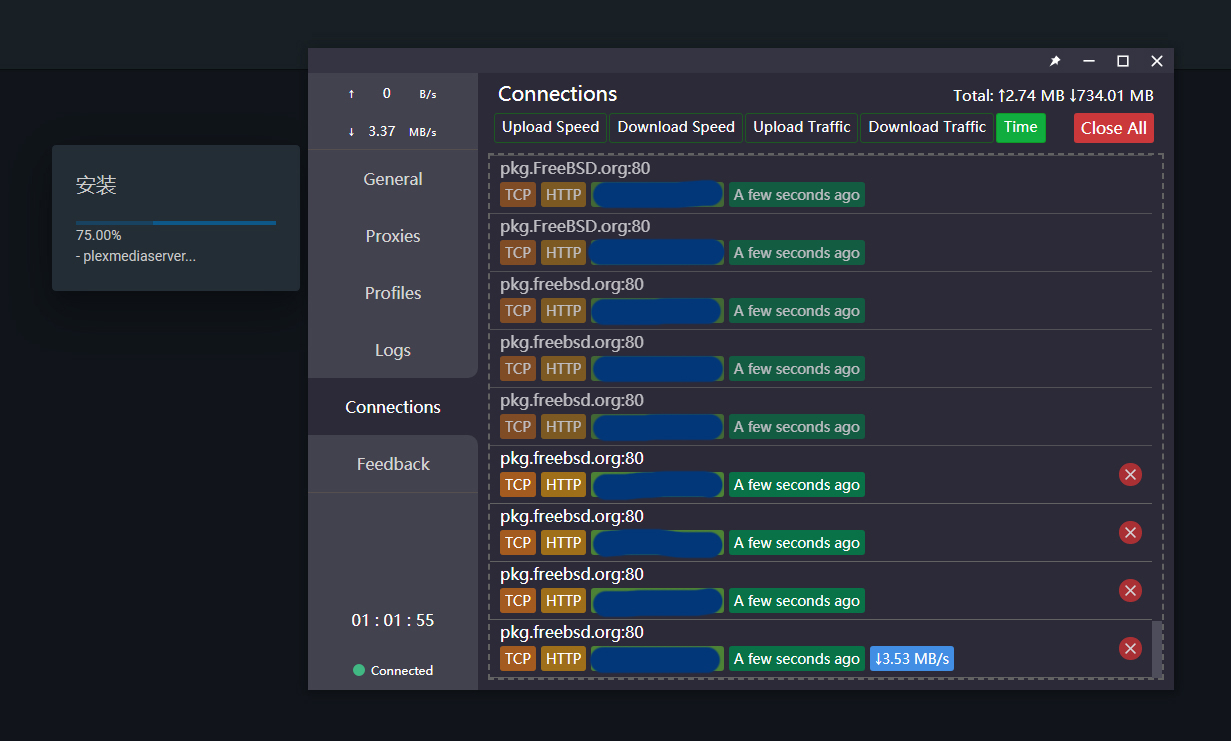Viewport: 1231px width, 741px height.
Task: Switch to the Proxies tab
Action: (393, 236)
